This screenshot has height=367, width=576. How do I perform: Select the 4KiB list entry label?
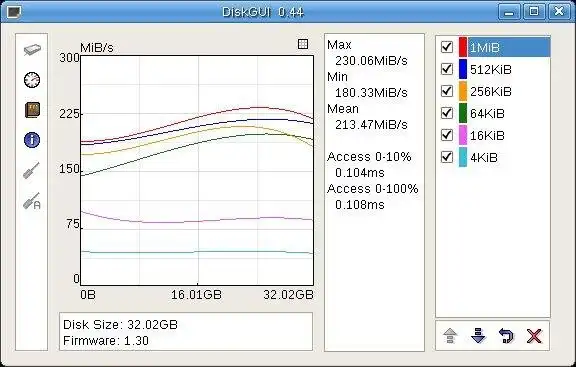pyautogui.click(x=484, y=158)
